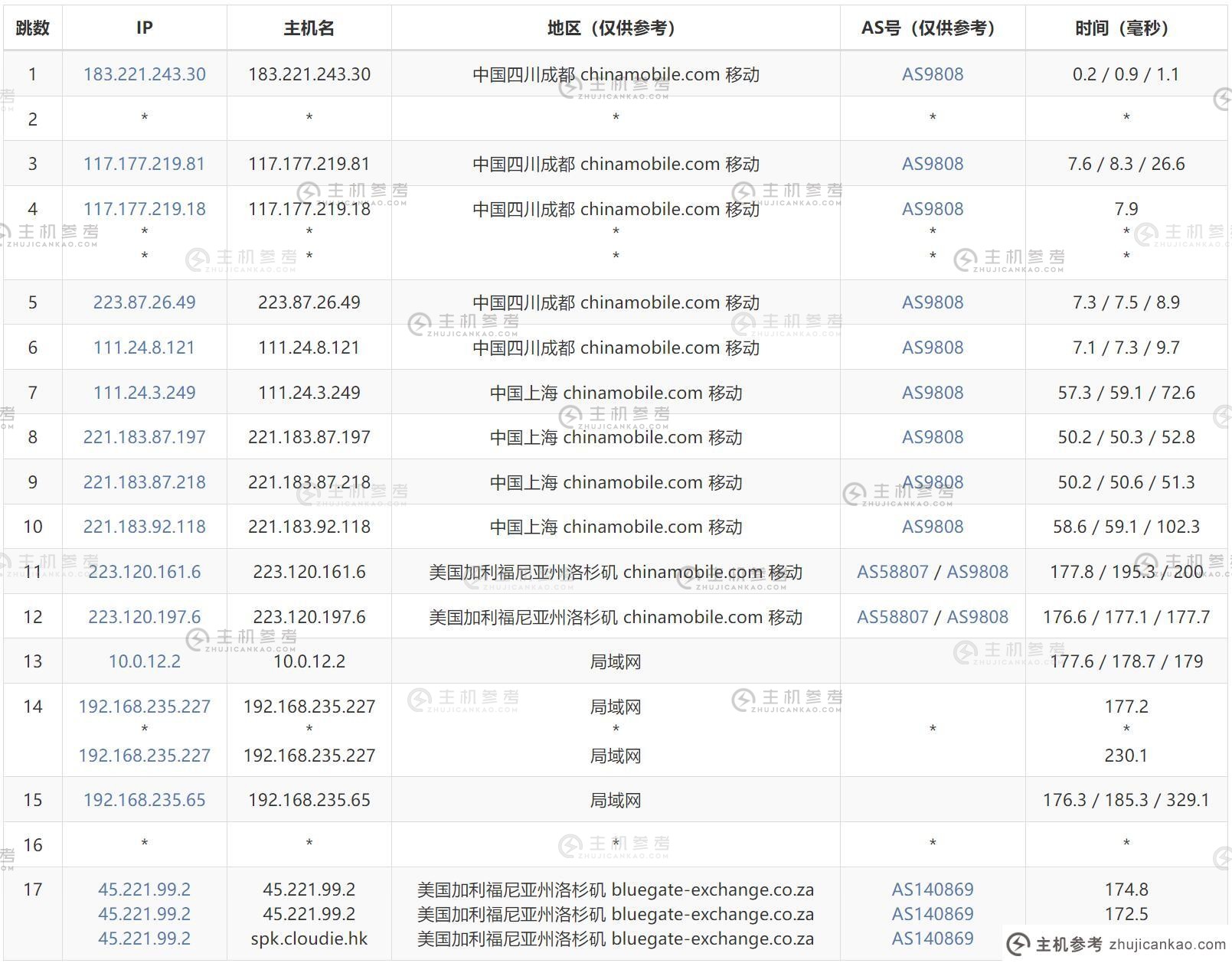Image resolution: width=1232 pixels, height=963 pixels.
Task: Select timing value 176.6 / 177.1 / 177.7
Action: pos(1126,617)
